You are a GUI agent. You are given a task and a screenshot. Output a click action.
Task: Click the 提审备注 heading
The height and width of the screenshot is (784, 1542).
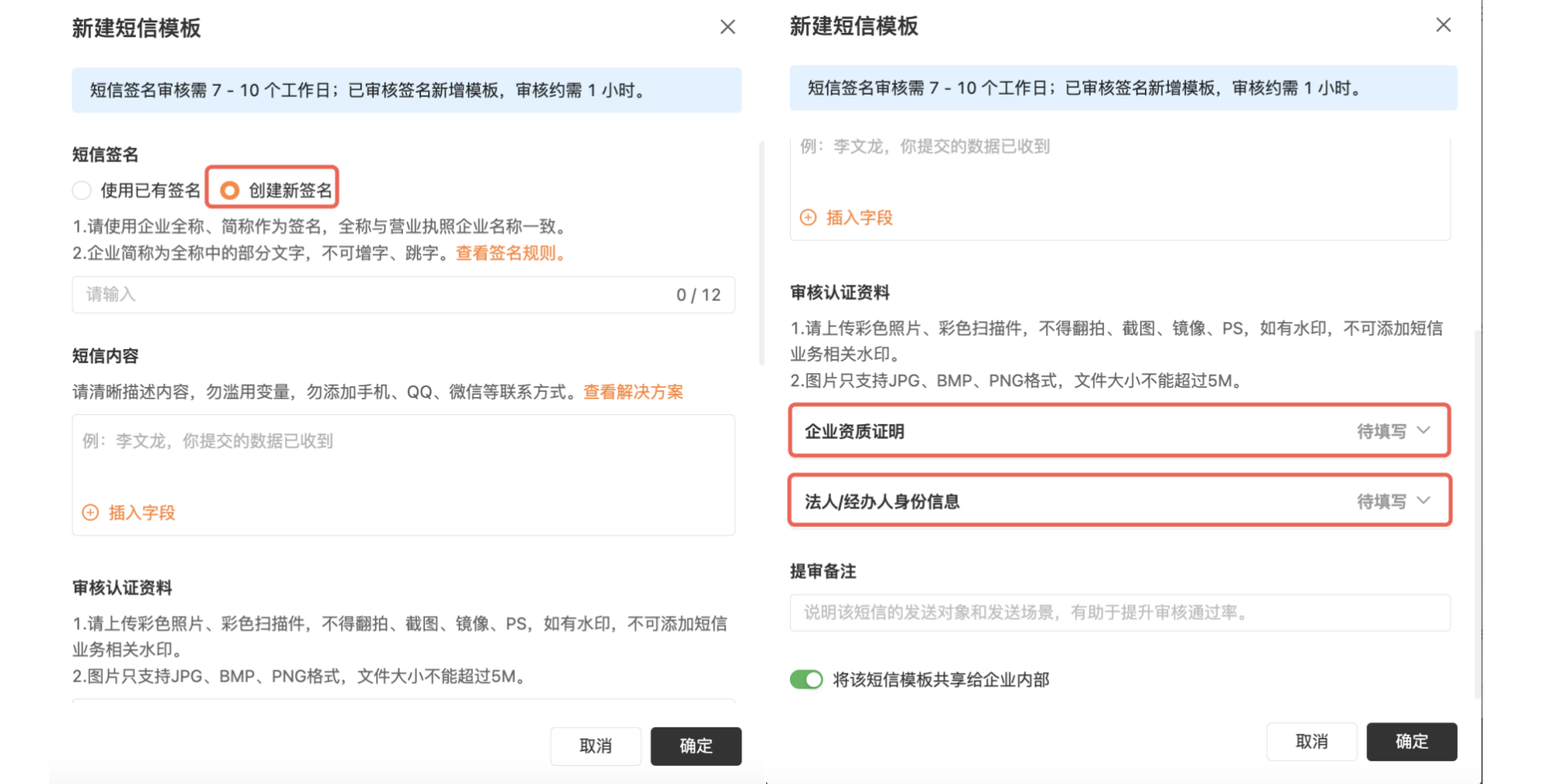tap(823, 571)
